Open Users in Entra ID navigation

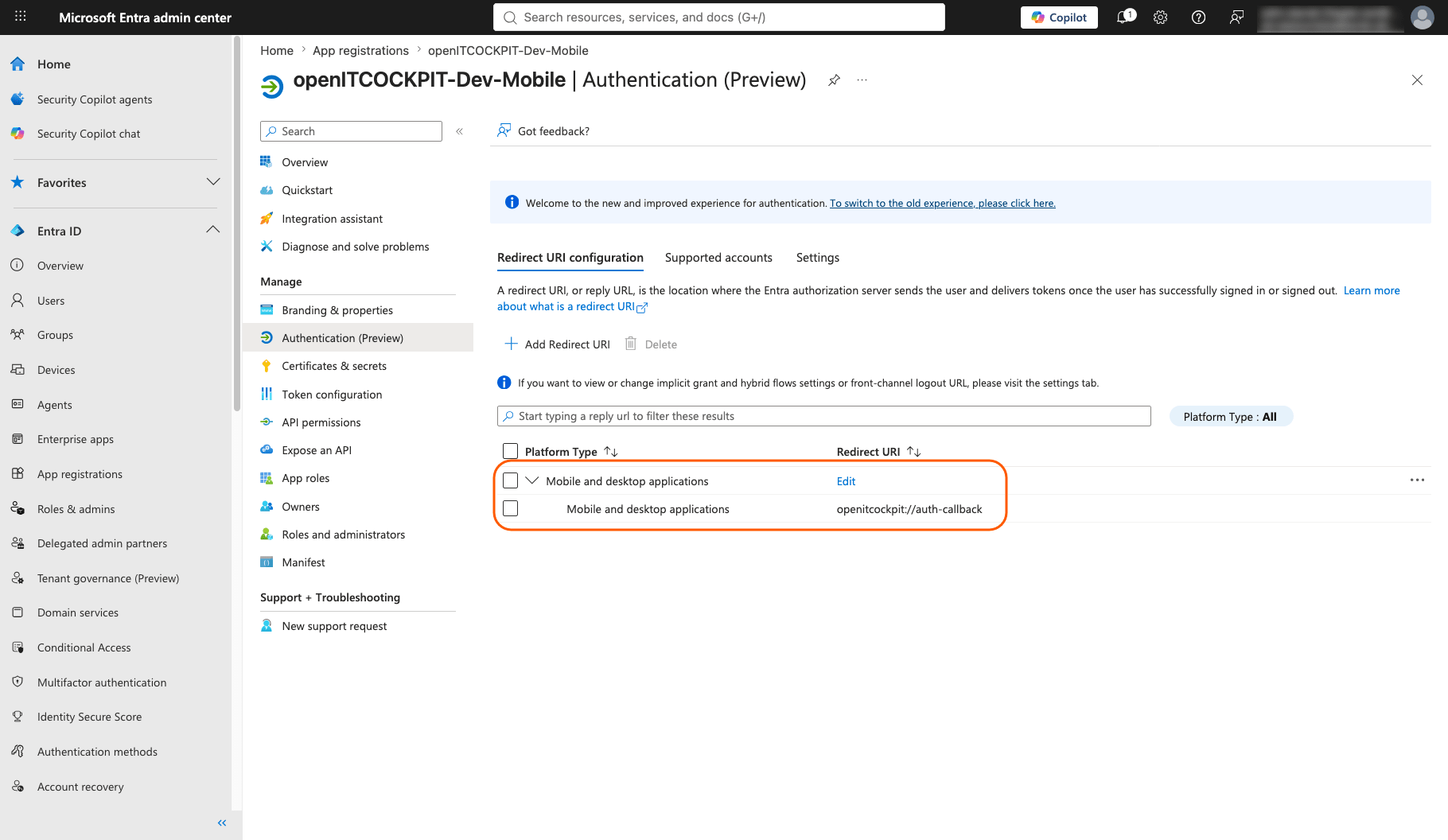point(51,301)
